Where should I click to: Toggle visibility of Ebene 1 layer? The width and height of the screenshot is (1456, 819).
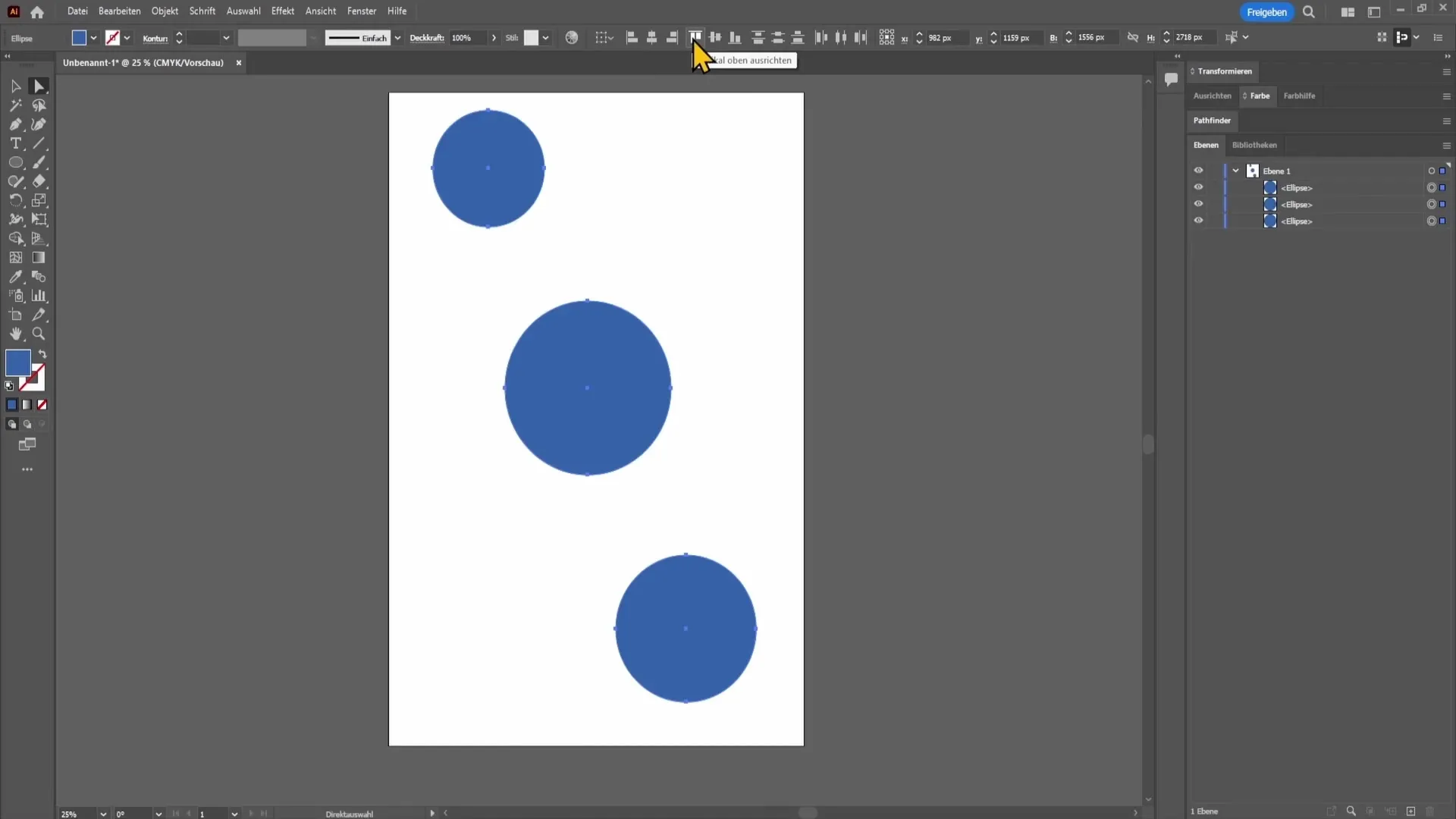tap(1198, 171)
